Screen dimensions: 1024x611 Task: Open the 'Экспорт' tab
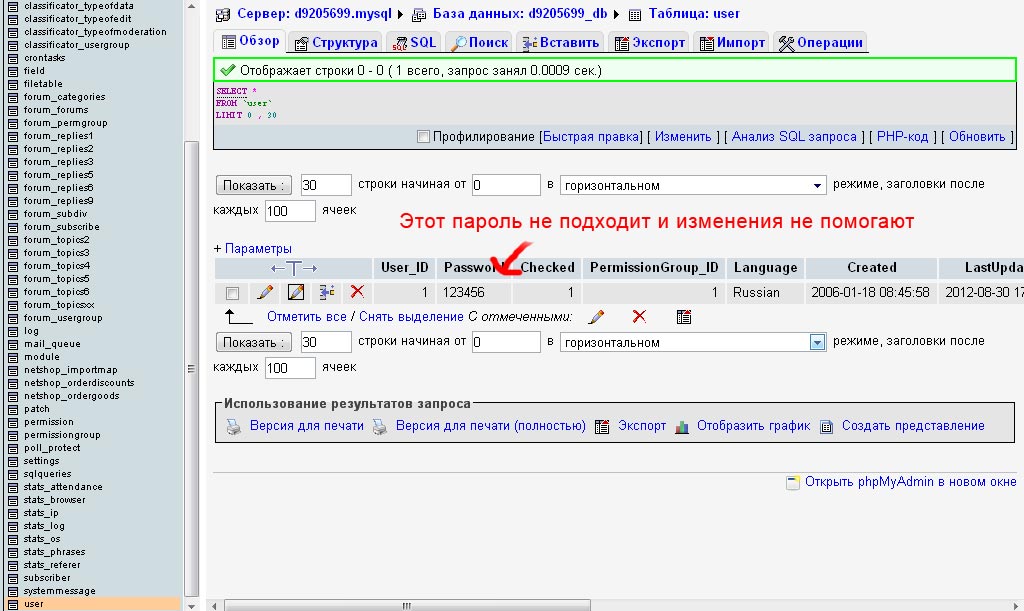[x=649, y=42]
